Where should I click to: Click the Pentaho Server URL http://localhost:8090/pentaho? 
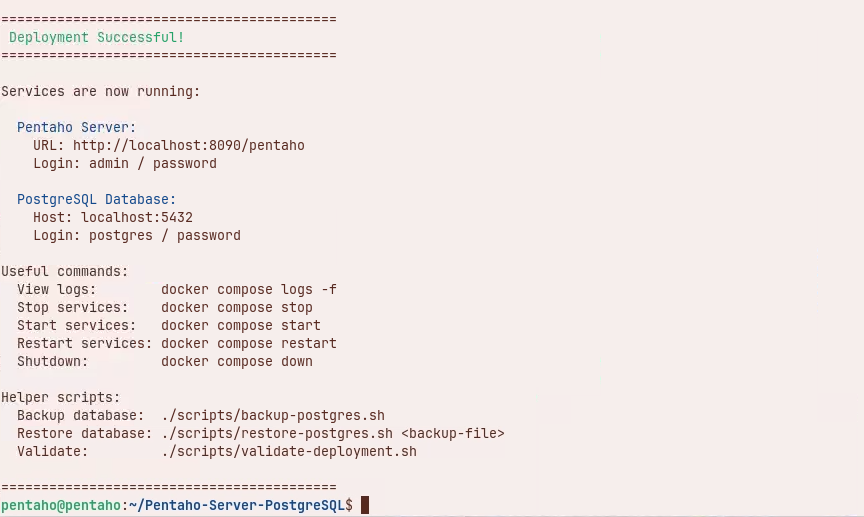[x=188, y=146]
